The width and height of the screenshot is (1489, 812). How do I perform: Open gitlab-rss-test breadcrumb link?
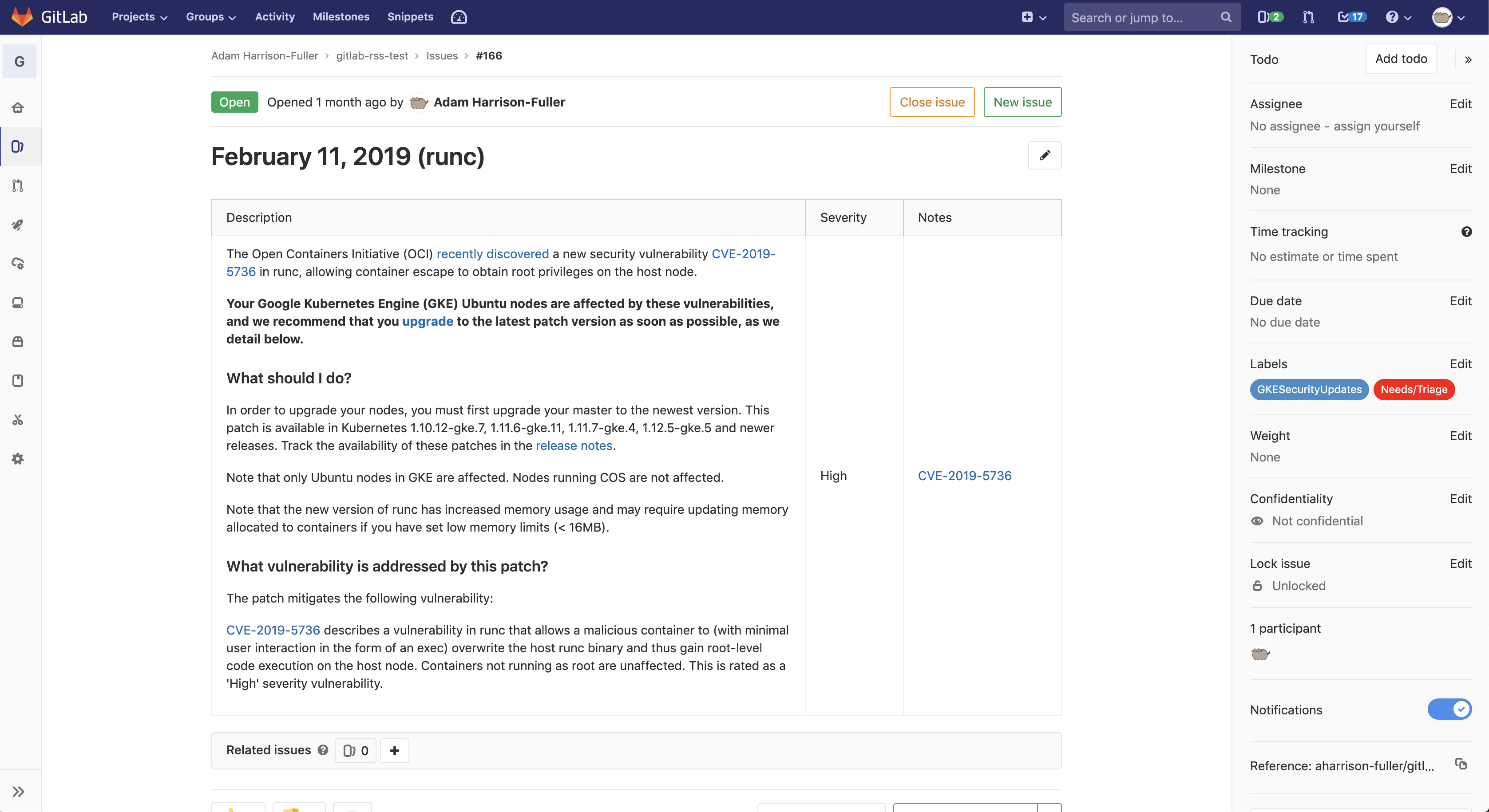point(372,55)
